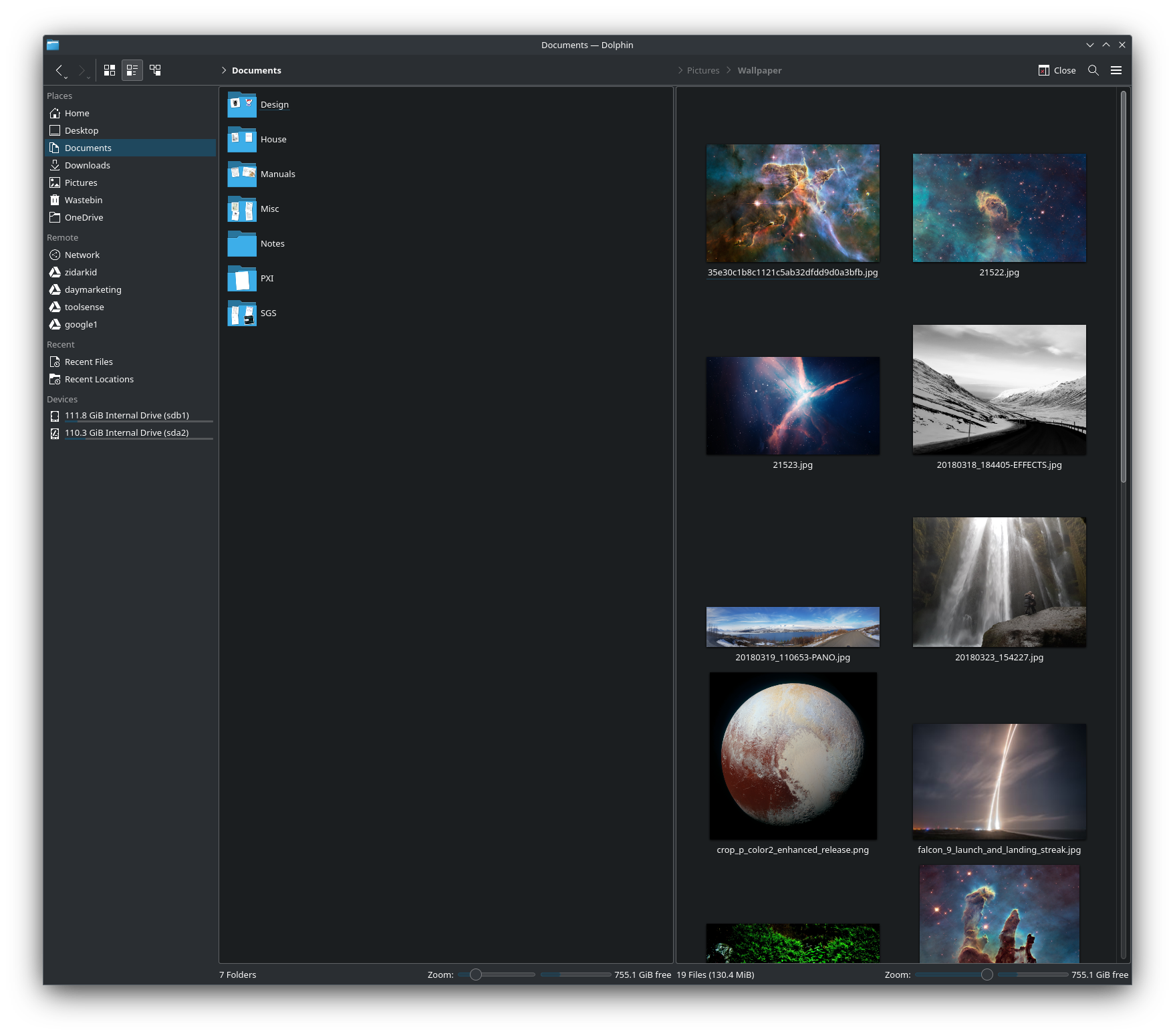Click Pictures in the breadcrumb path

click(703, 70)
